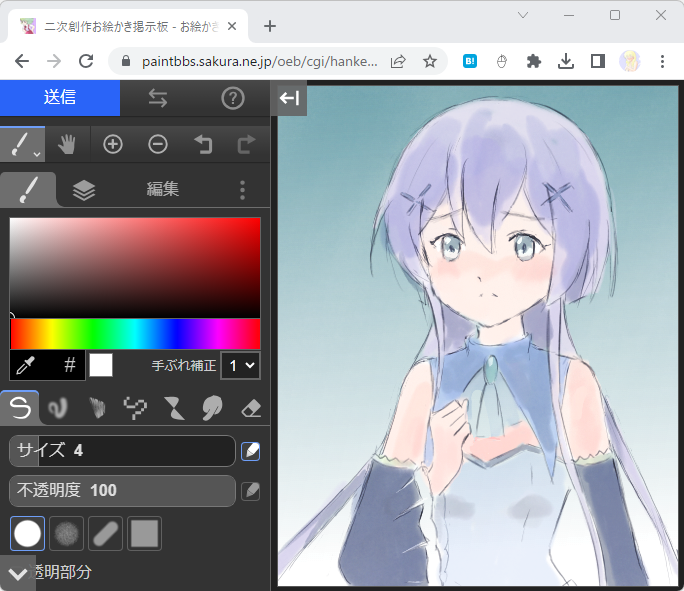Select the 二次創作お絵かき掲示板 browser tab
The image size is (684, 591).
(128, 26)
